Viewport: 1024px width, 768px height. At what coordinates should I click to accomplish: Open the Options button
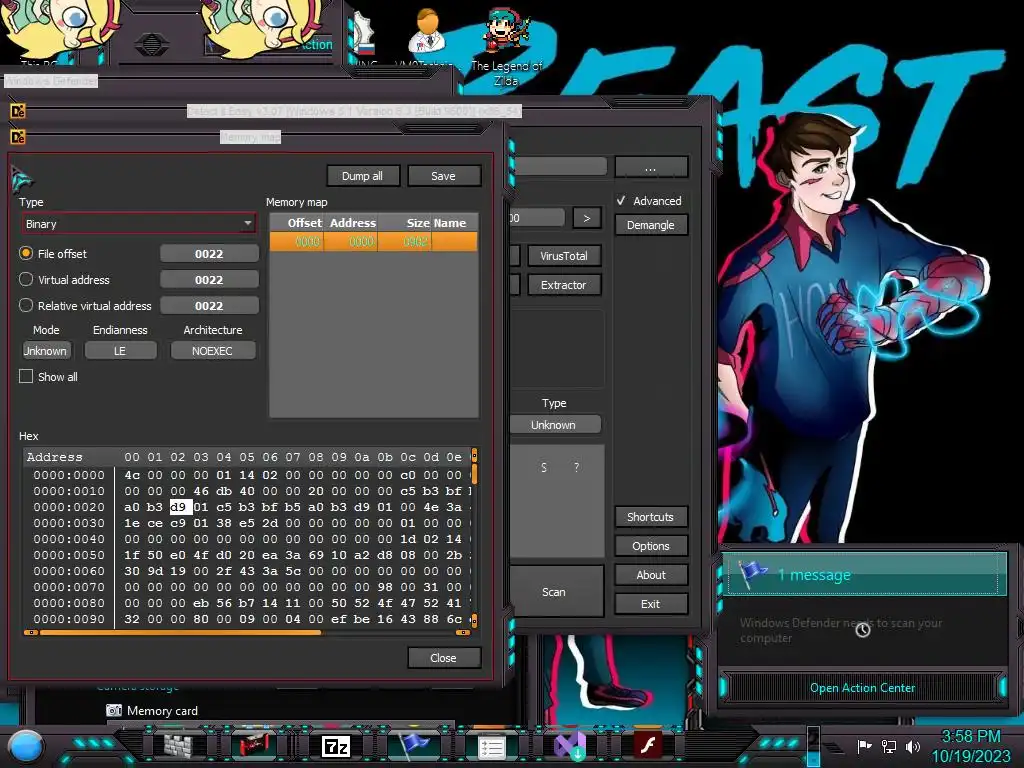coord(650,546)
